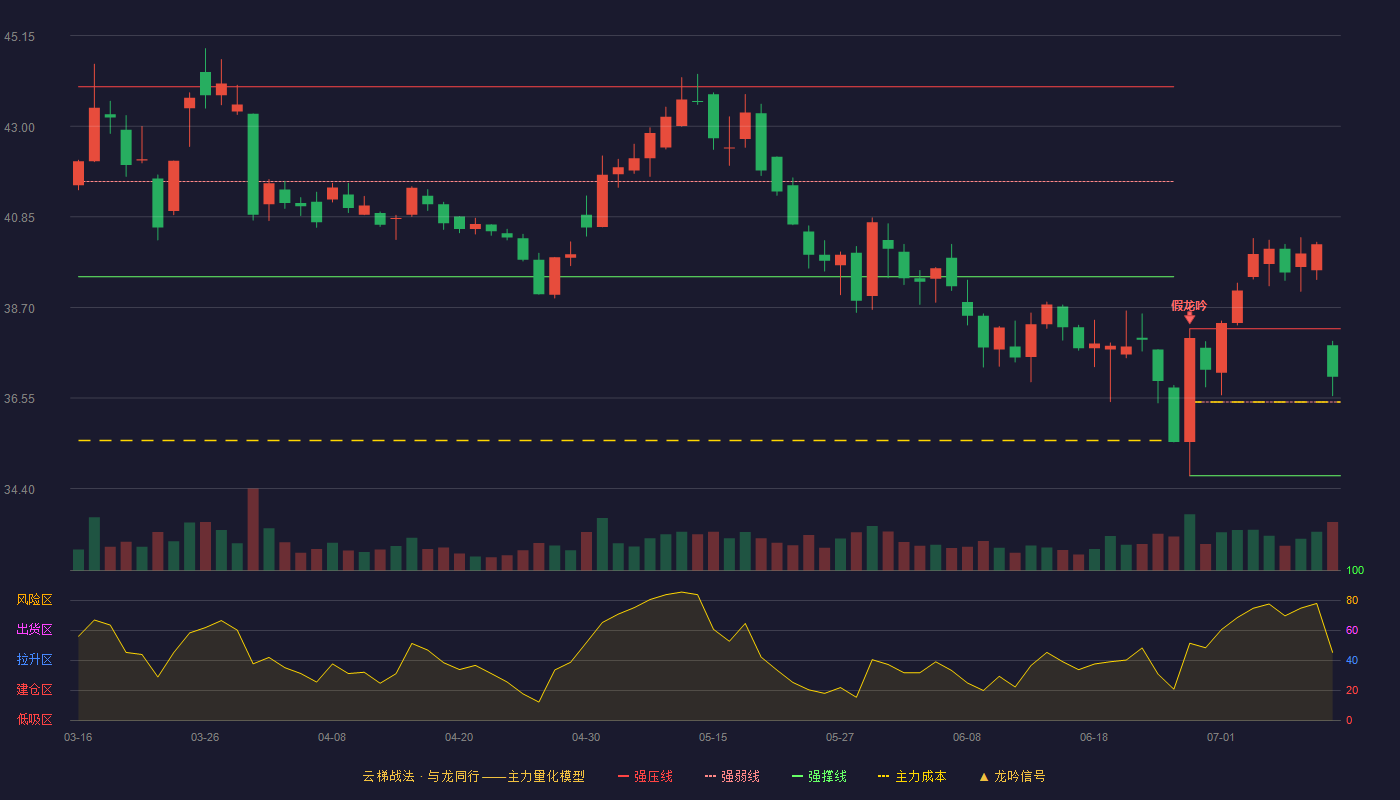Toggle the 强弱线 legend item
This screenshot has height=800, width=1400.
732,776
